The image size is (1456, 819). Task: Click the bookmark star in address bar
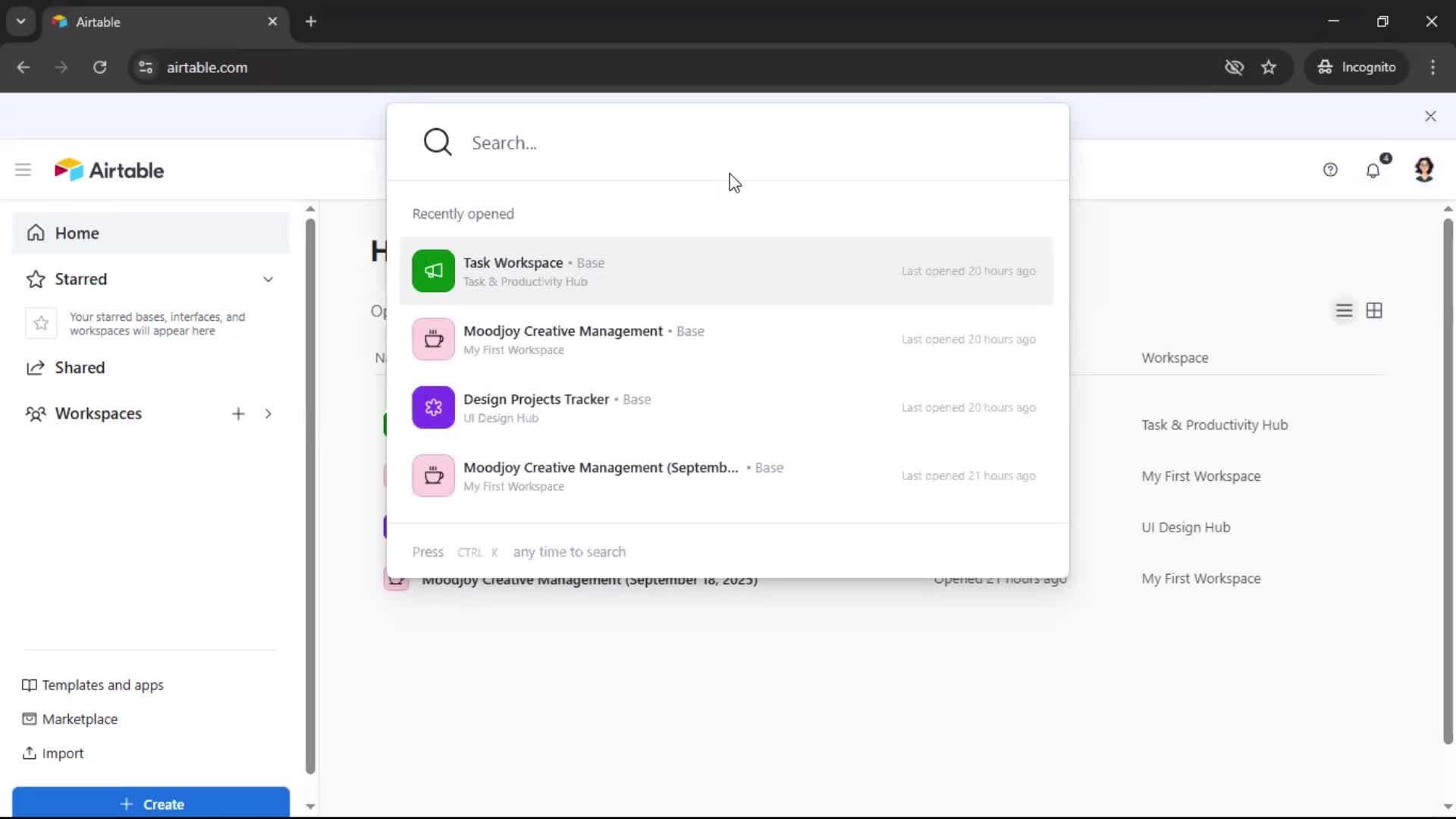(x=1269, y=67)
